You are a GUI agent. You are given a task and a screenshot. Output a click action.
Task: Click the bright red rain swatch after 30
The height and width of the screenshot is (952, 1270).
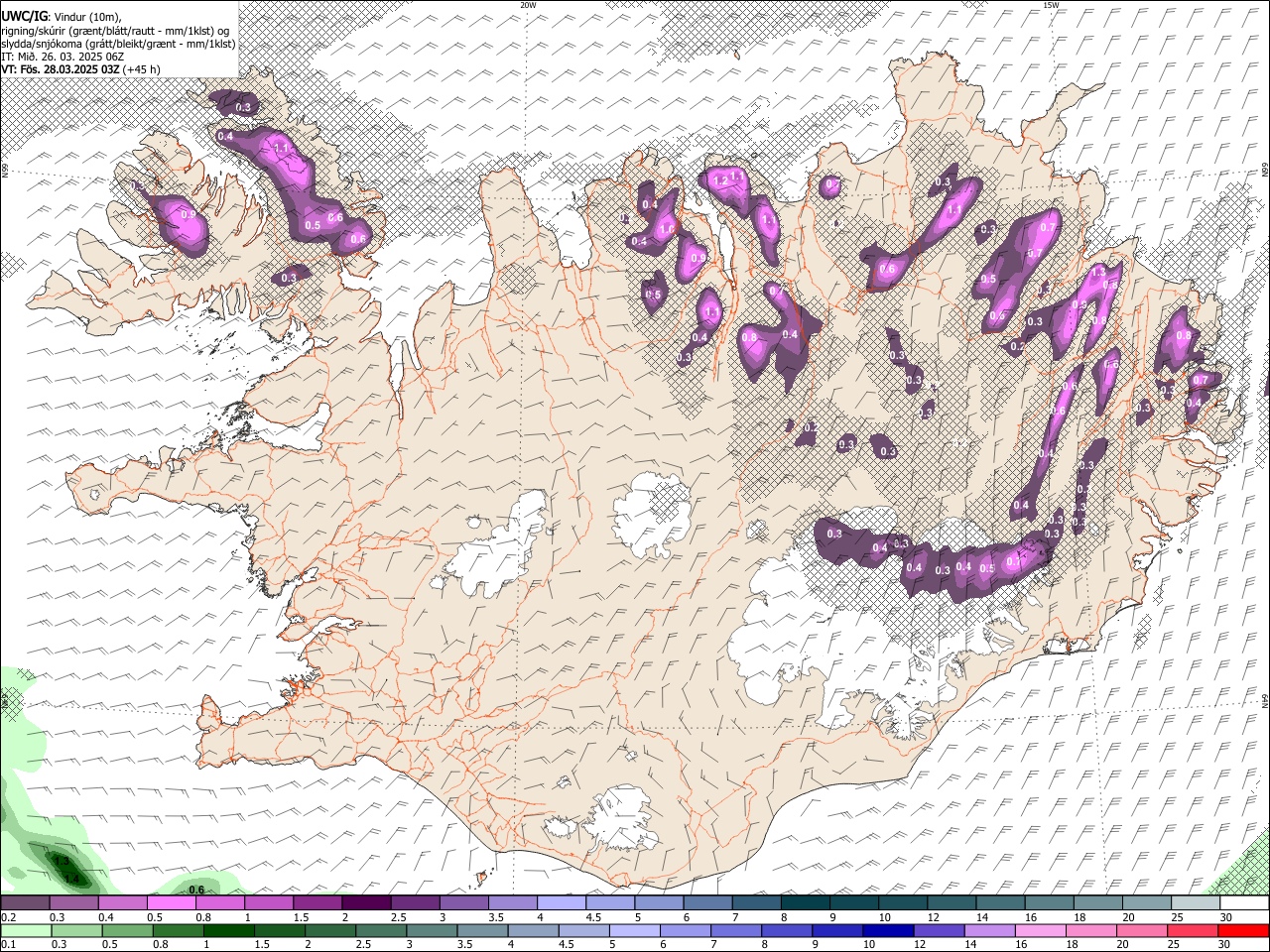click(x=1242, y=931)
